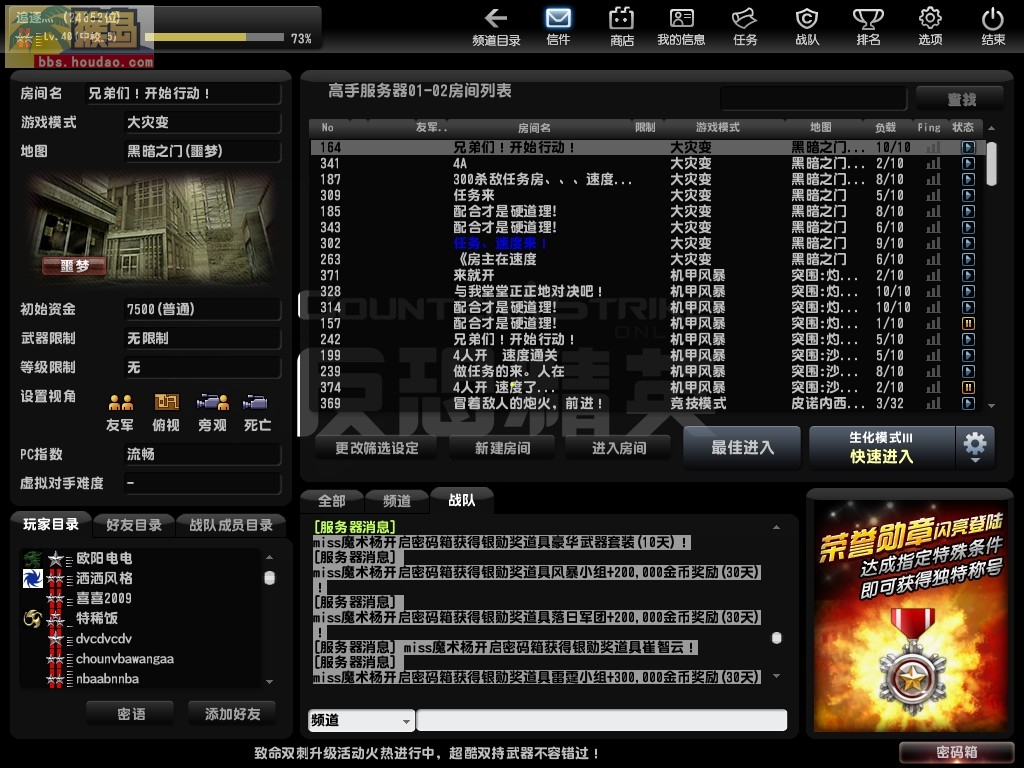Select room 187 300杀敌任务房
This screenshot has width=1024, height=768.
coord(647,180)
